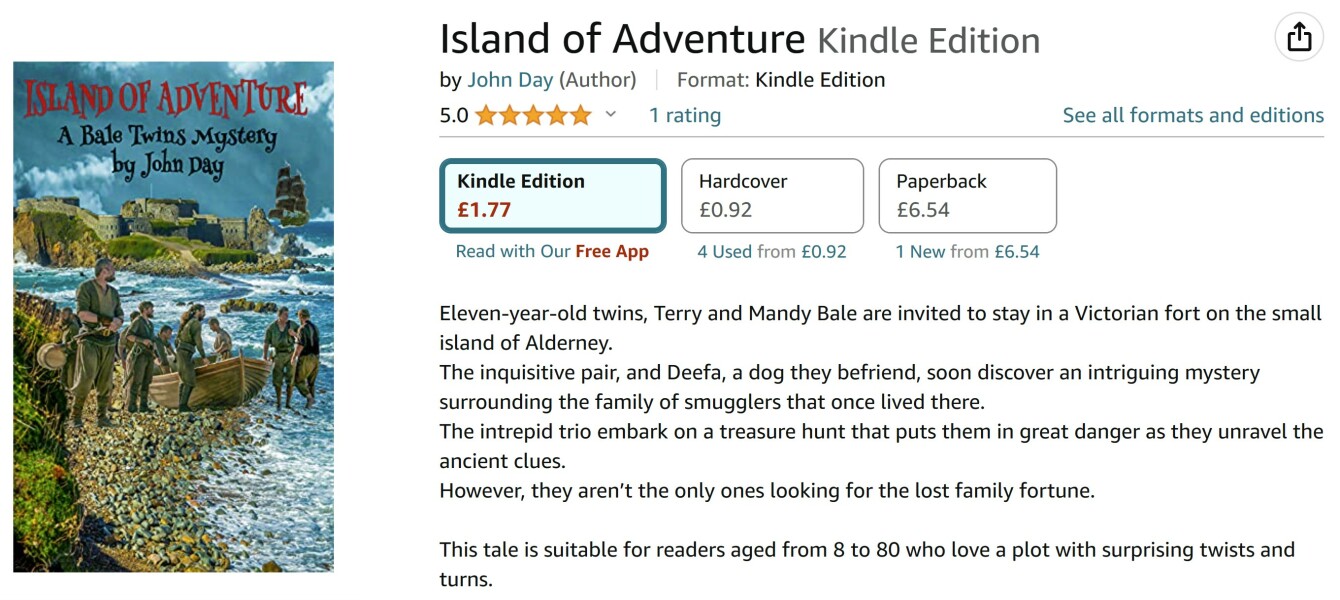The height and width of the screenshot is (600, 1340).
Task: Click the share icon button
Action: pyautogui.click(x=1299, y=38)
